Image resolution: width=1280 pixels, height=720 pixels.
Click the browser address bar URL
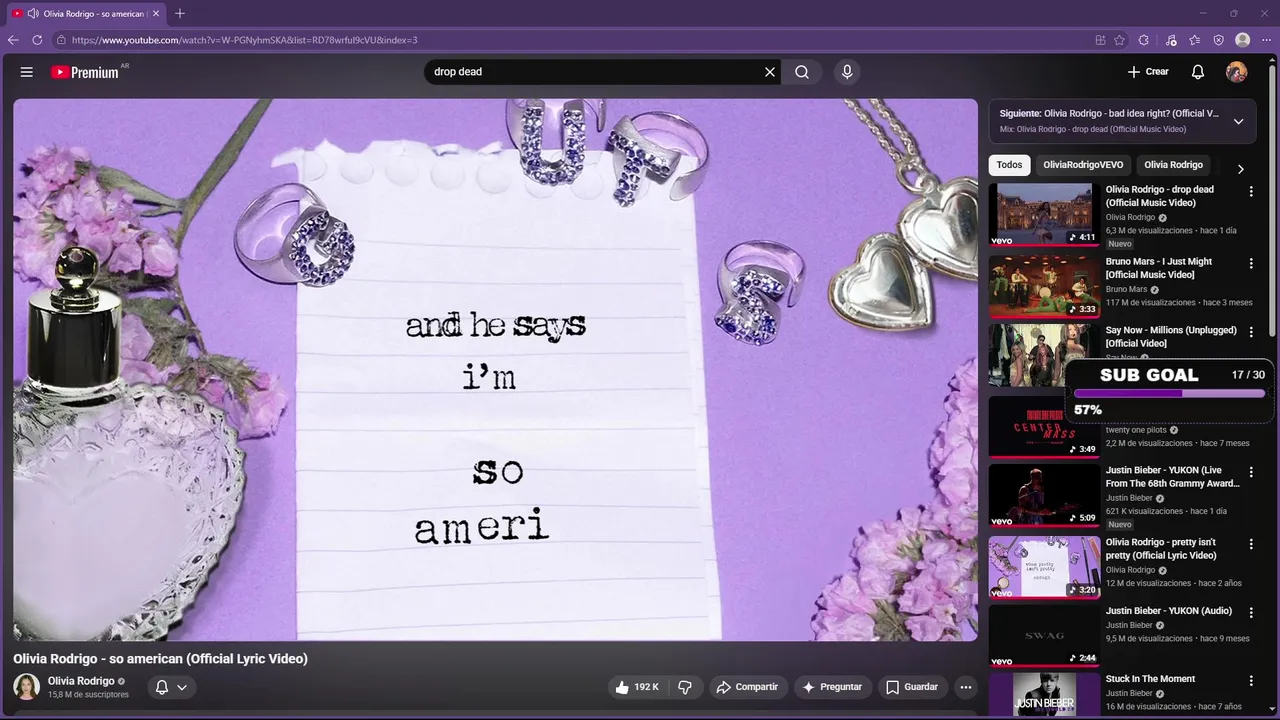[x=244, y=40]
